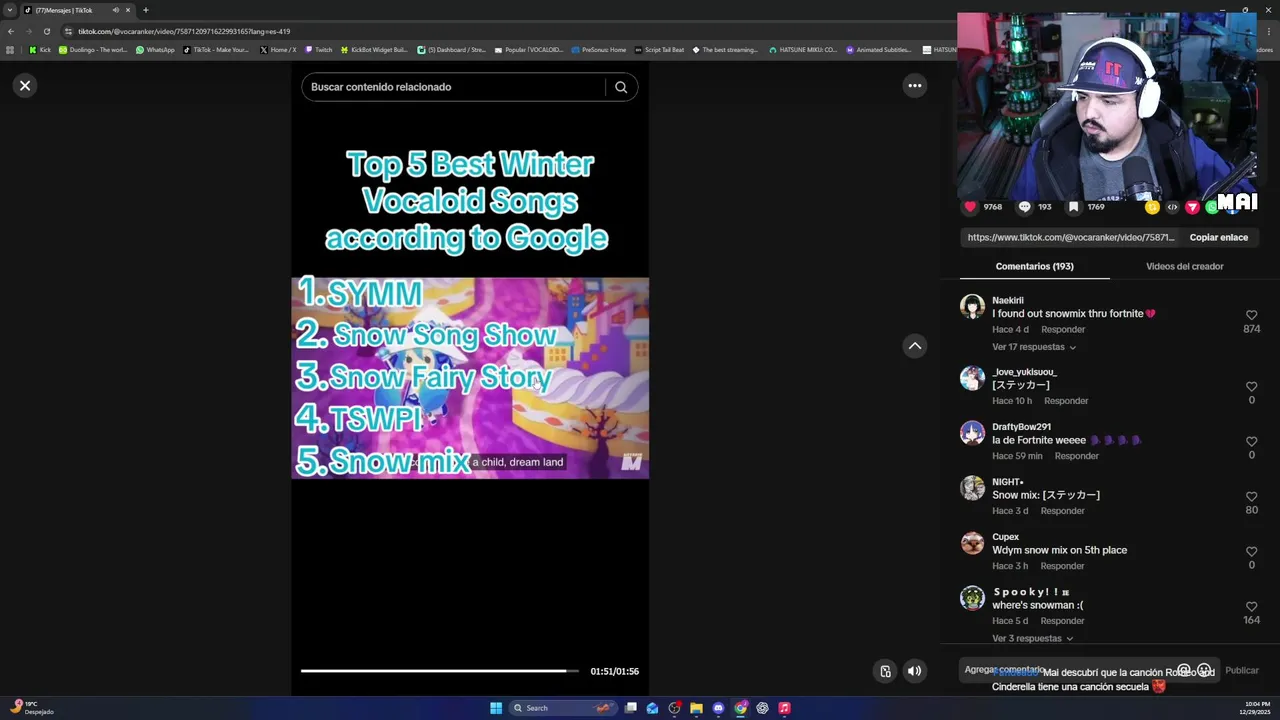Open DraftyBow291's profile avatar

point(972,433)
